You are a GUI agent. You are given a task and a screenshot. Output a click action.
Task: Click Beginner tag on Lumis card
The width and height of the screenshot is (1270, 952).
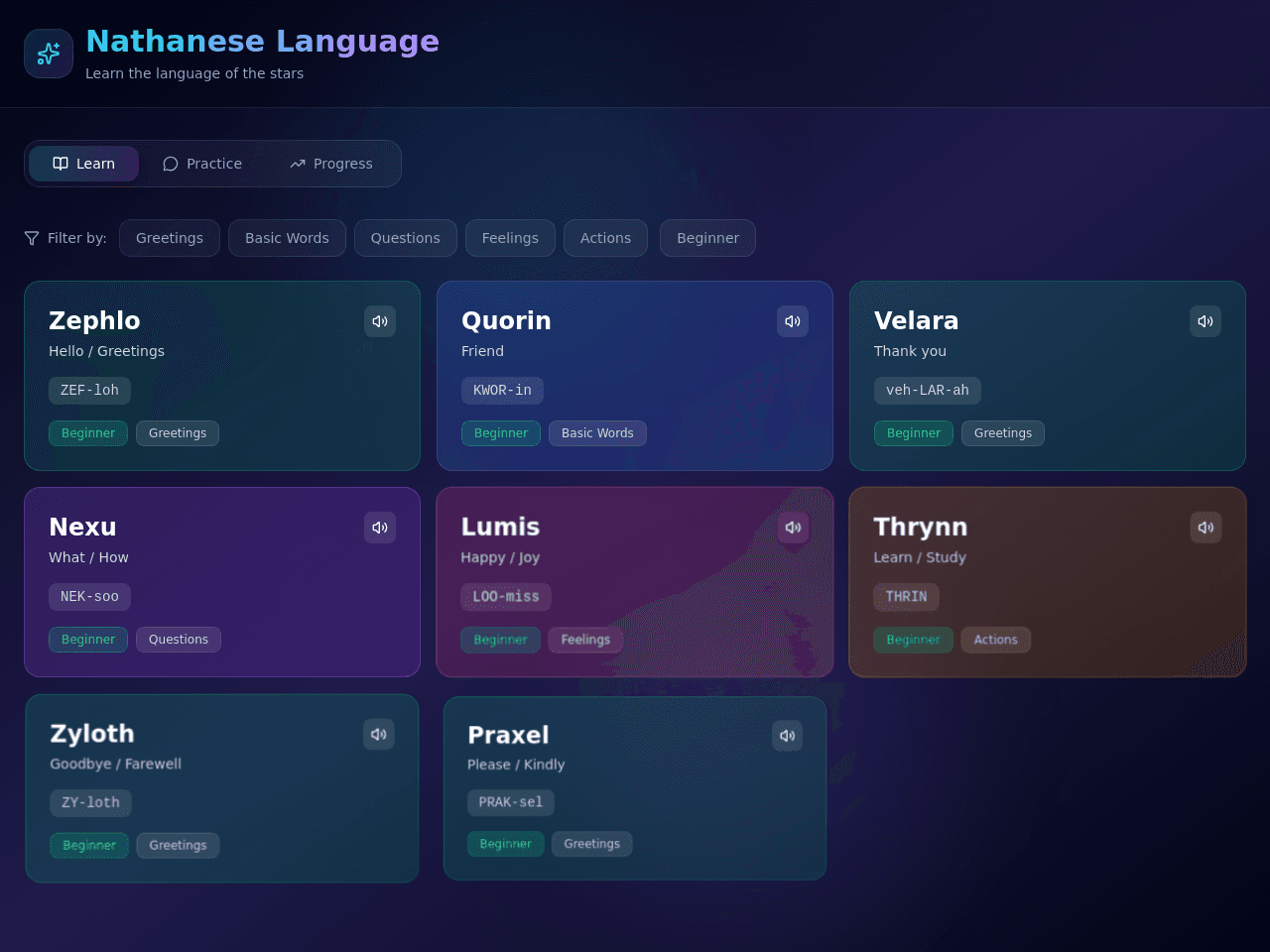(x=500, y=640)
